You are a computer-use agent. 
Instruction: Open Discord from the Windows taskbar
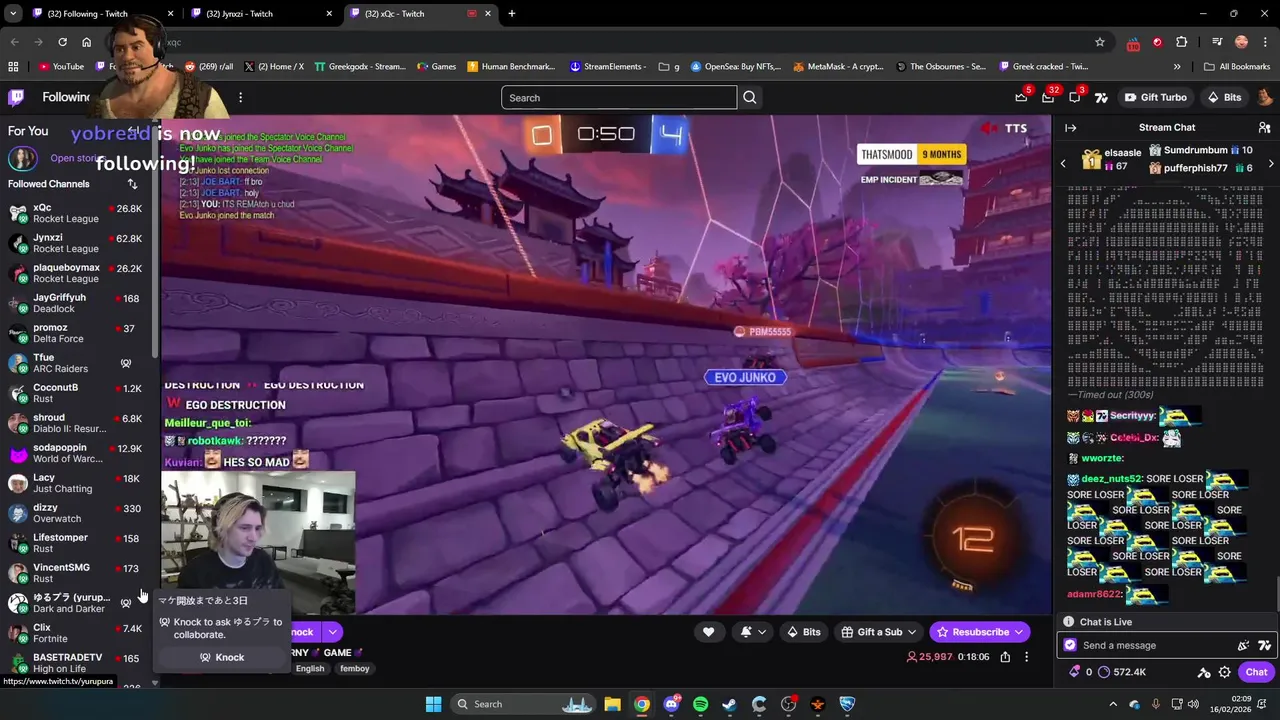pos(671,704)
